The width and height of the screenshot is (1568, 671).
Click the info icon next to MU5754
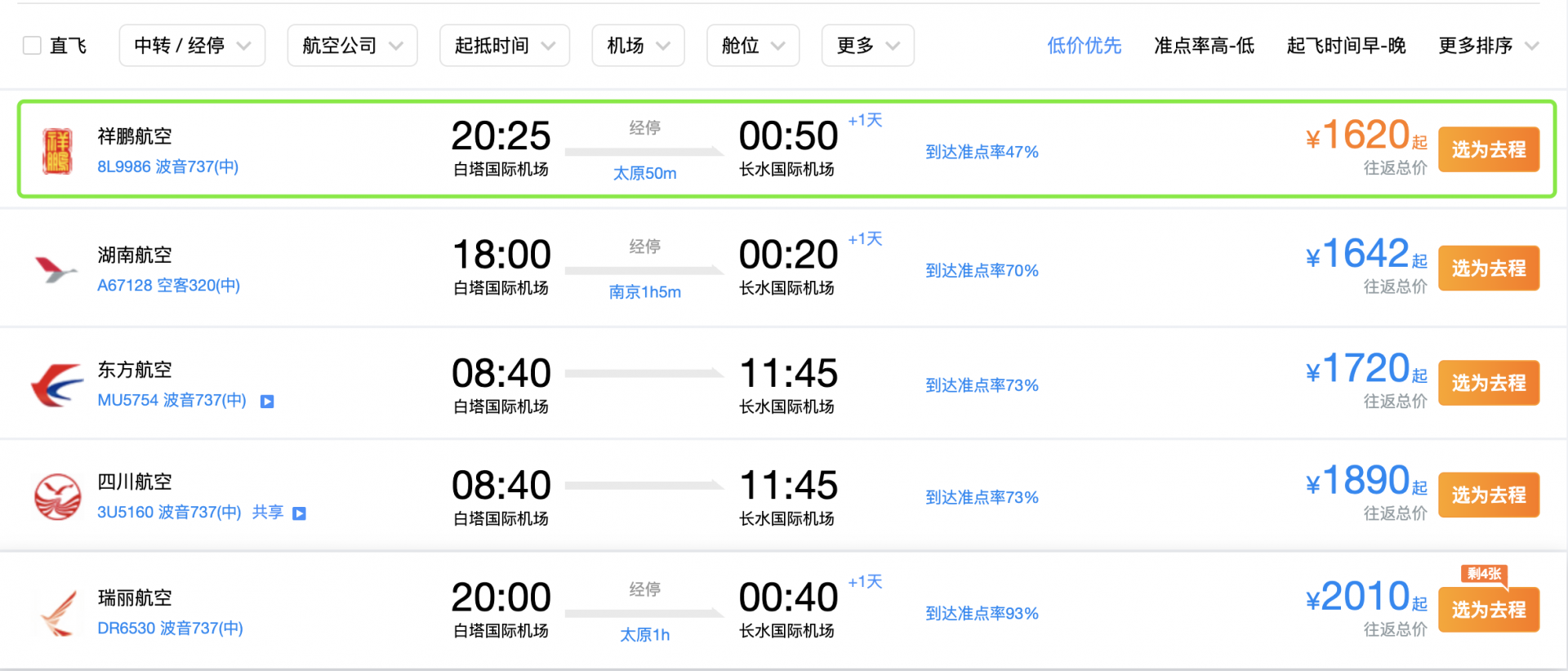point(267,401)
